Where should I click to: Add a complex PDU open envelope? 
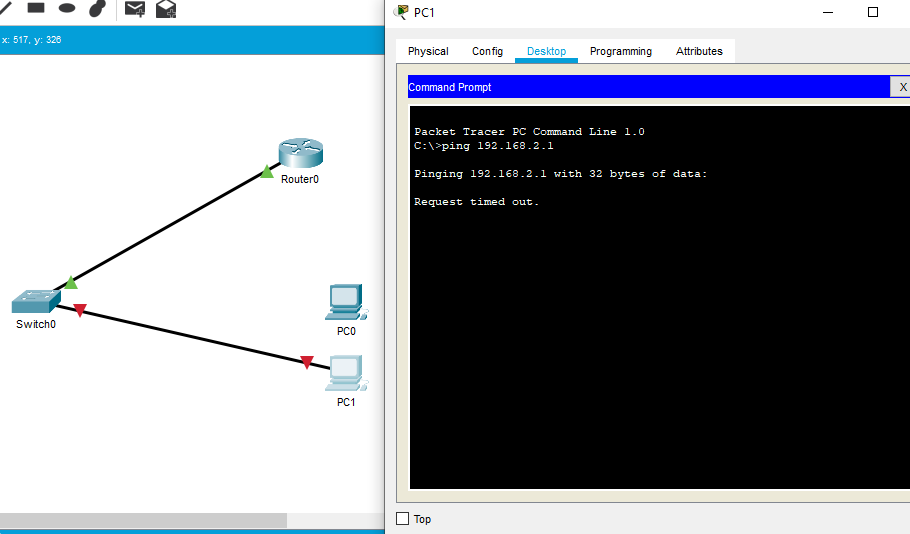pyautogui.click(x=166, y=9)
